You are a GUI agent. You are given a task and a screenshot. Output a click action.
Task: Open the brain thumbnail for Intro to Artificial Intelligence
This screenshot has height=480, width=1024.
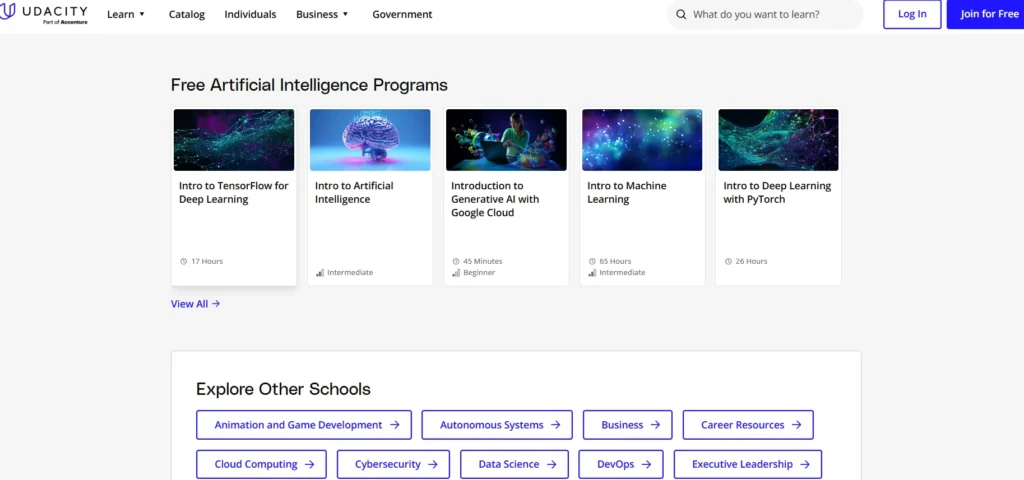(x=370, y=140)
